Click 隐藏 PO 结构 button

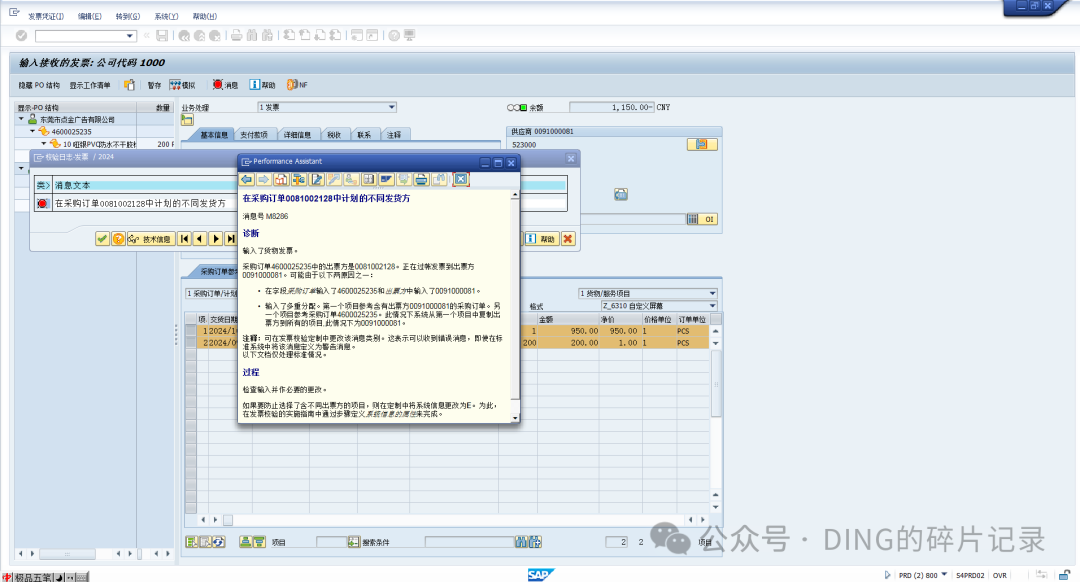tap(39, 85)
